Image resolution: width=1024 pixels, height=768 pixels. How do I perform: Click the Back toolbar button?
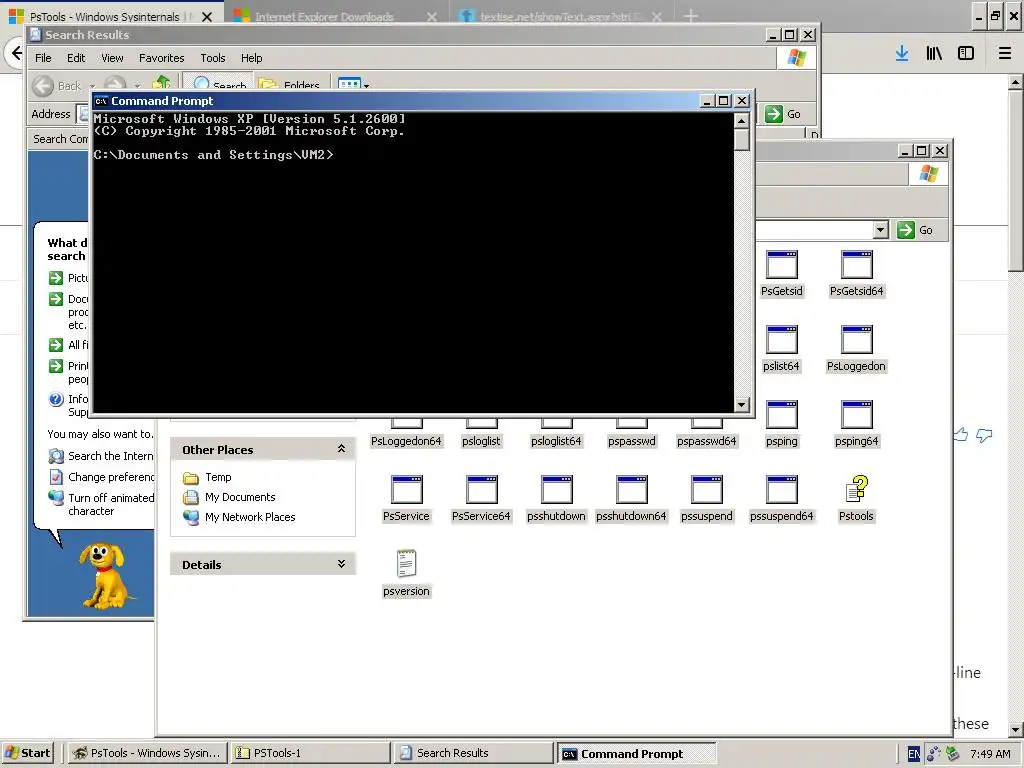click(x=57, y=85)
